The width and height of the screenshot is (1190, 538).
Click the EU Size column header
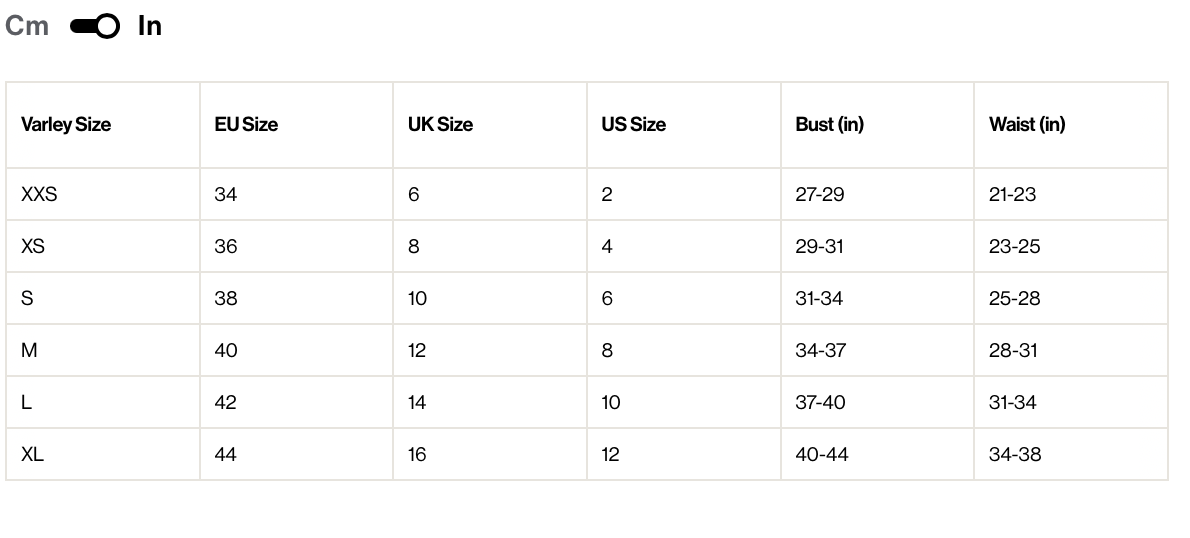coord(246,125)
